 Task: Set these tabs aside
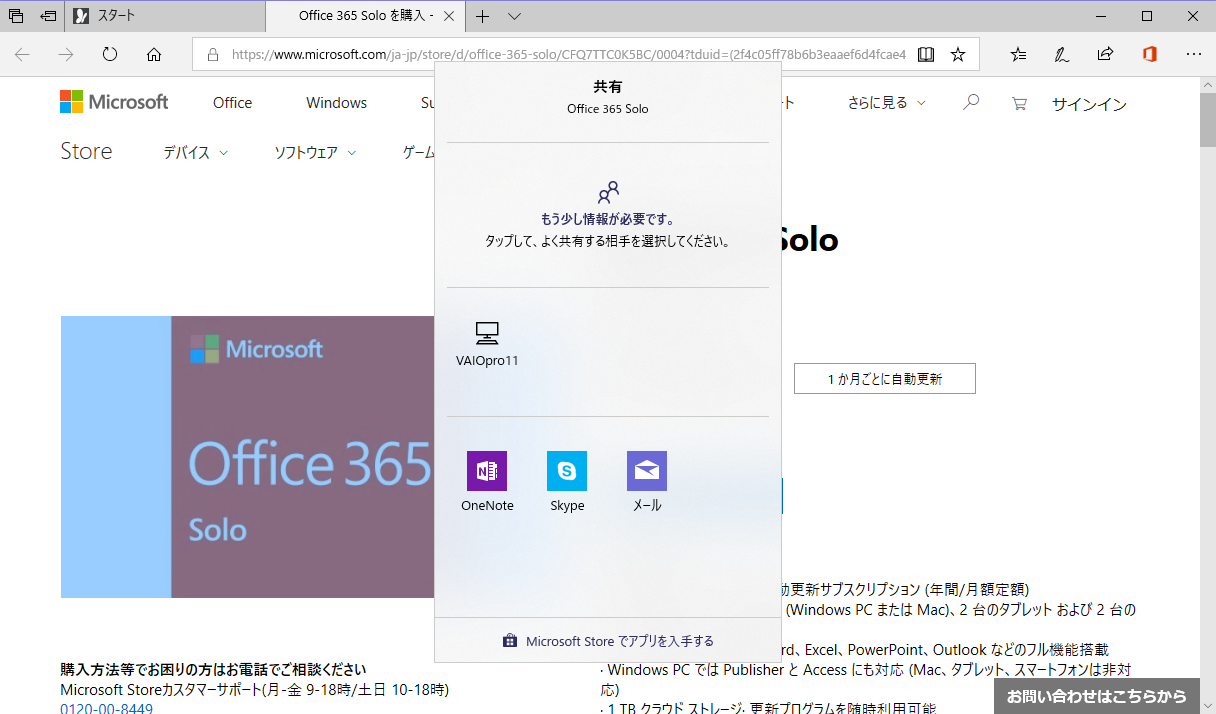point(48,16)
